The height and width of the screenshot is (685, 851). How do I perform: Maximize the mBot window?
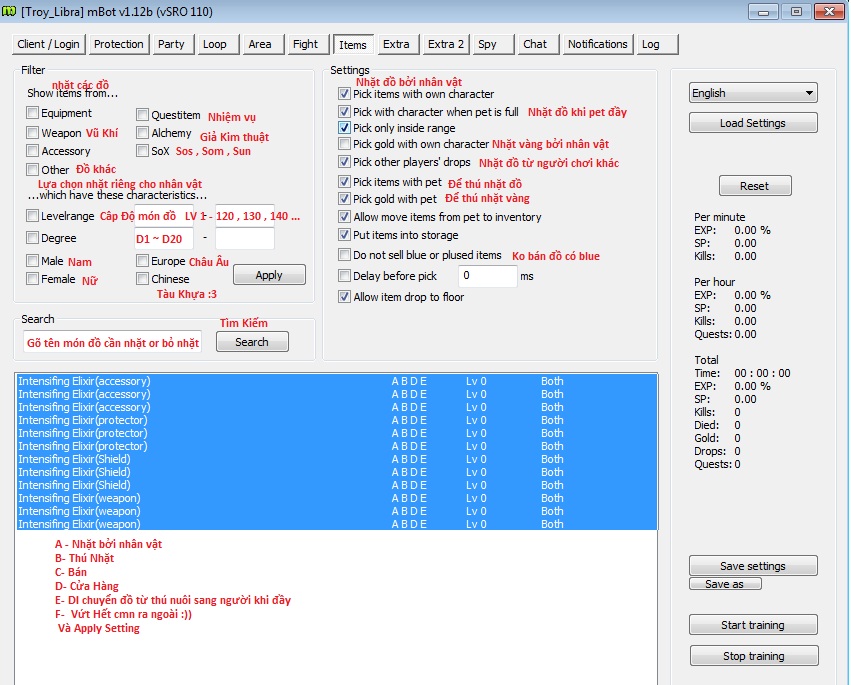coord(796,12)
